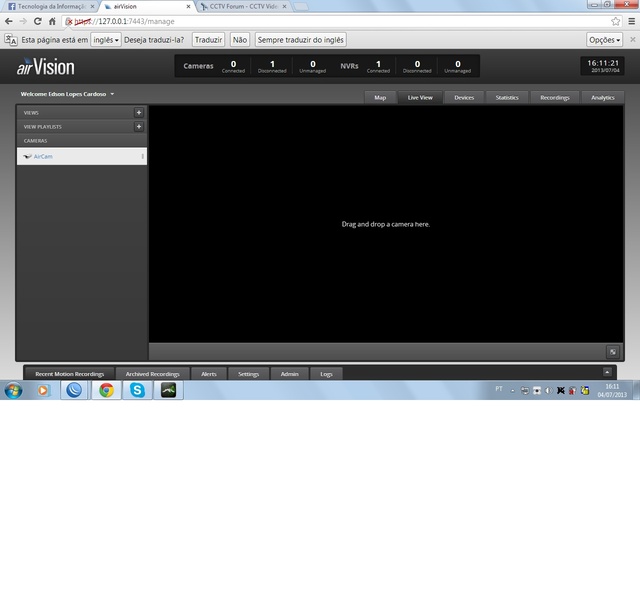Image resolution: width=640 pixels, height=600 pixels.
Task: Click the taskbar clock showing 16:11
Action: [x=612, y=391]
